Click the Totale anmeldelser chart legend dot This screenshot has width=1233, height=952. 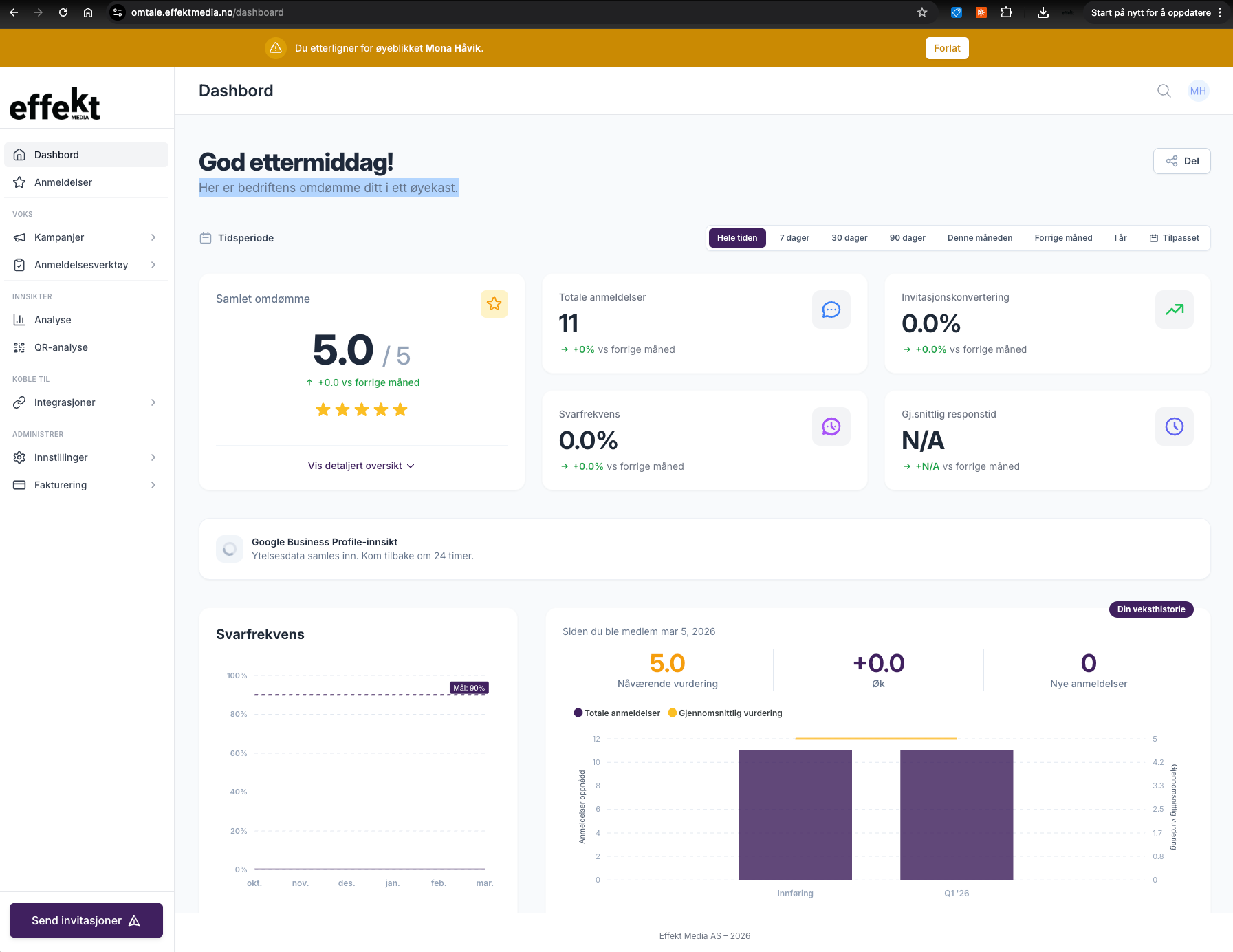tap(578, 713)
